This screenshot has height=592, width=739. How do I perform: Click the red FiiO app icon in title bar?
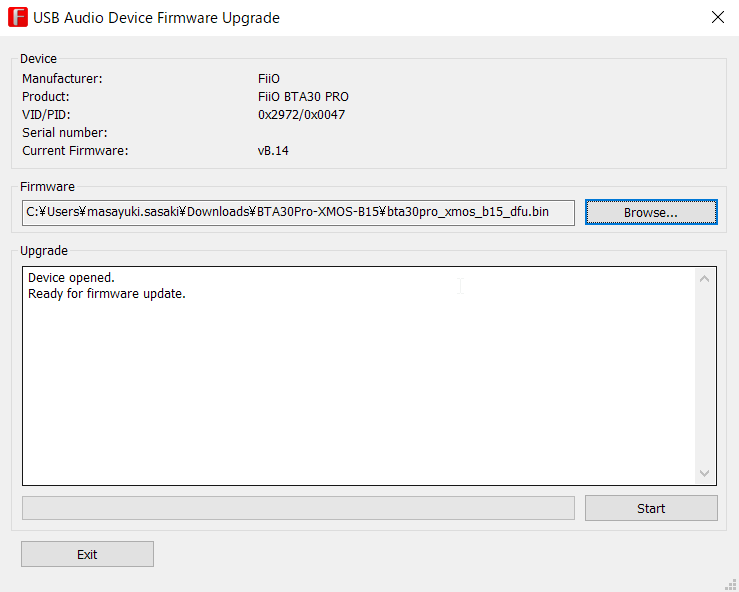point(18,17)
